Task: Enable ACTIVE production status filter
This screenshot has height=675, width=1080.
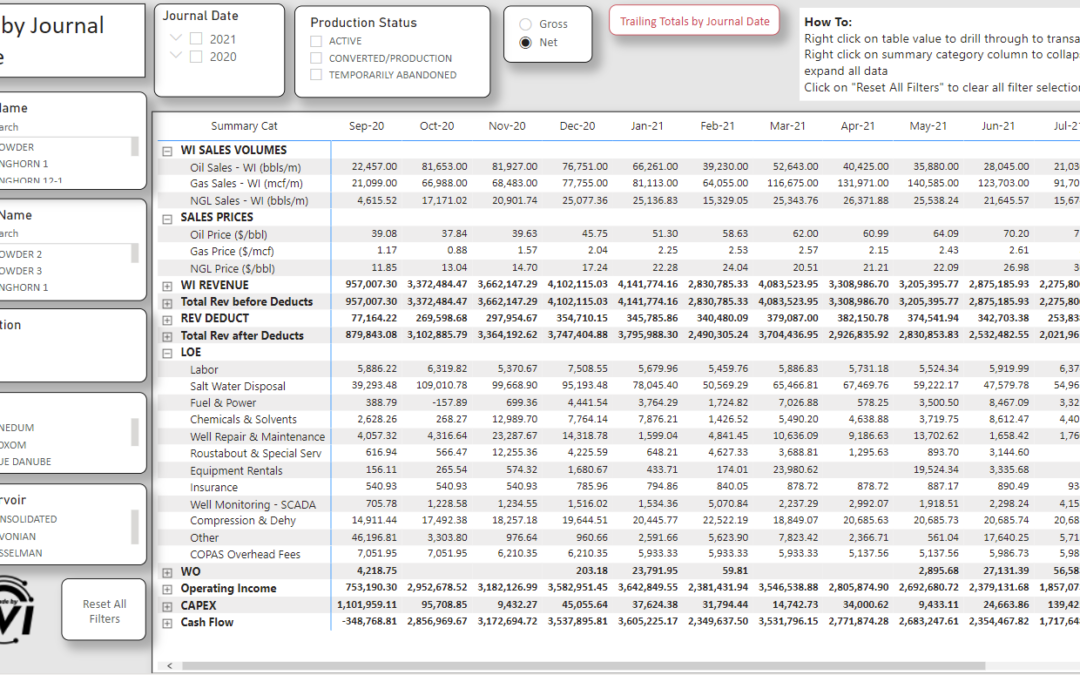Action: coord(316,41)
